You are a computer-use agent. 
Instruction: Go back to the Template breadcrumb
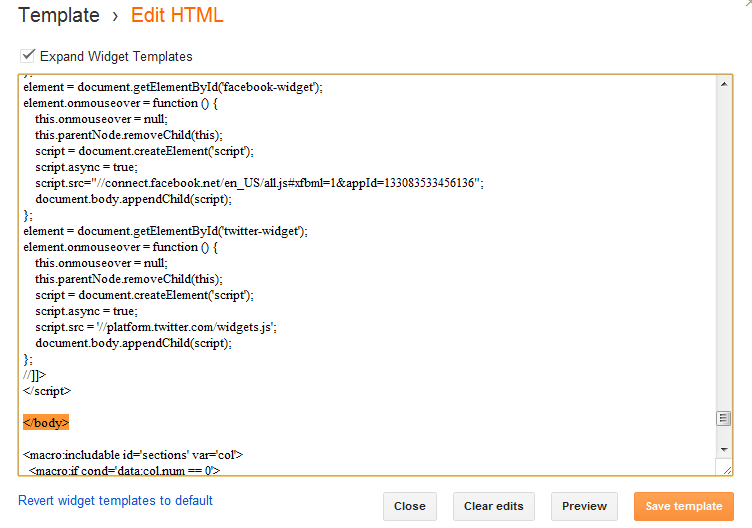point(59,16)
